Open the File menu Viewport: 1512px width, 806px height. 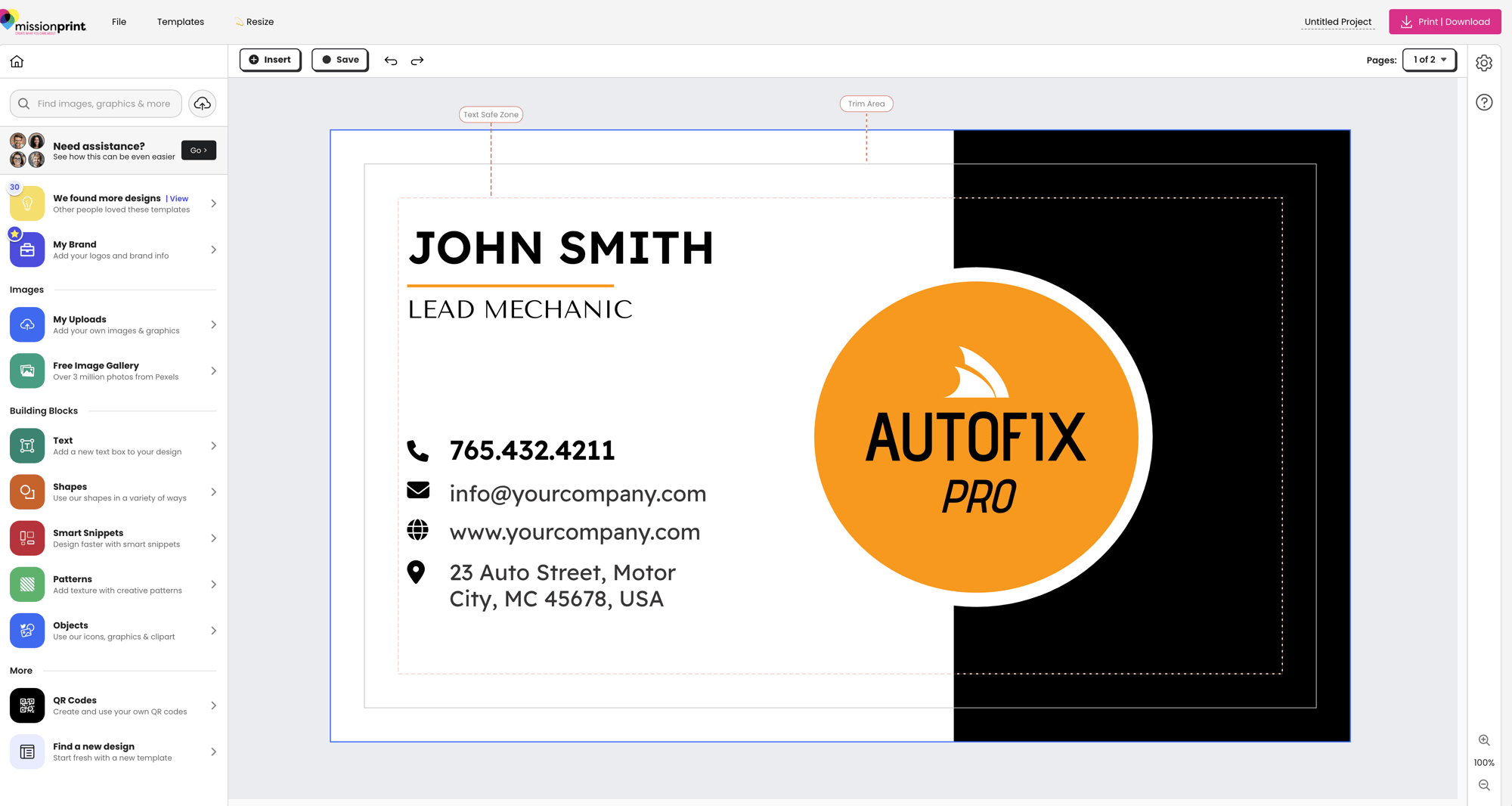click(119, 22)
